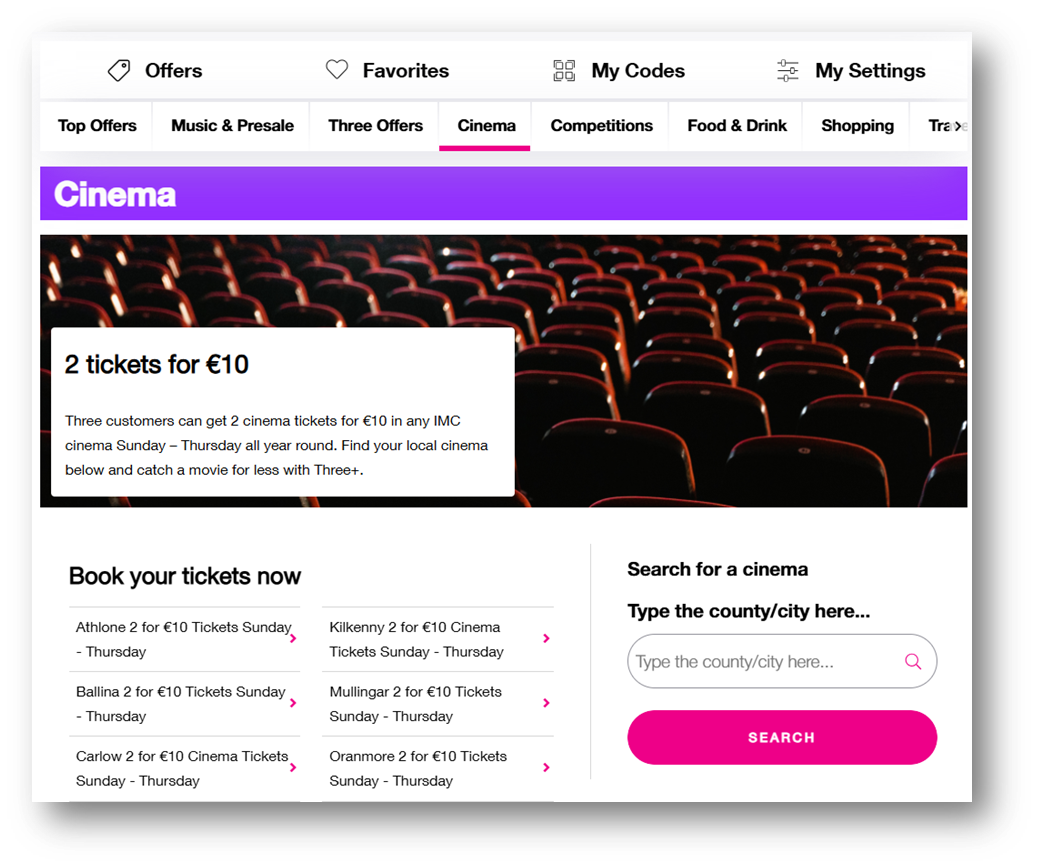Screen dimensions: 1037x867
Task: Switch to Three Offers tab
Action: [375, 126]
